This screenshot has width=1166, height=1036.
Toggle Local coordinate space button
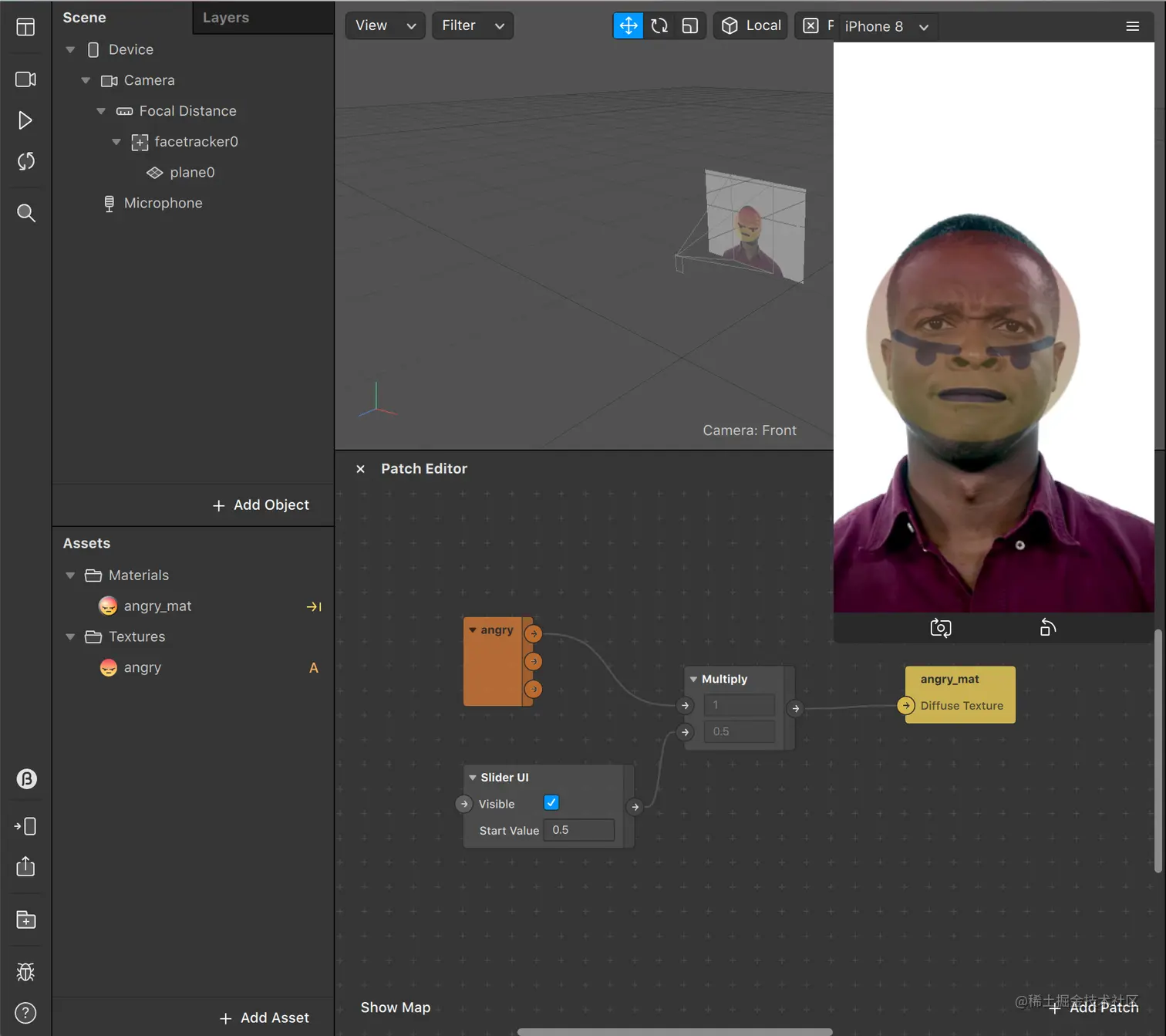click(750, 25)
